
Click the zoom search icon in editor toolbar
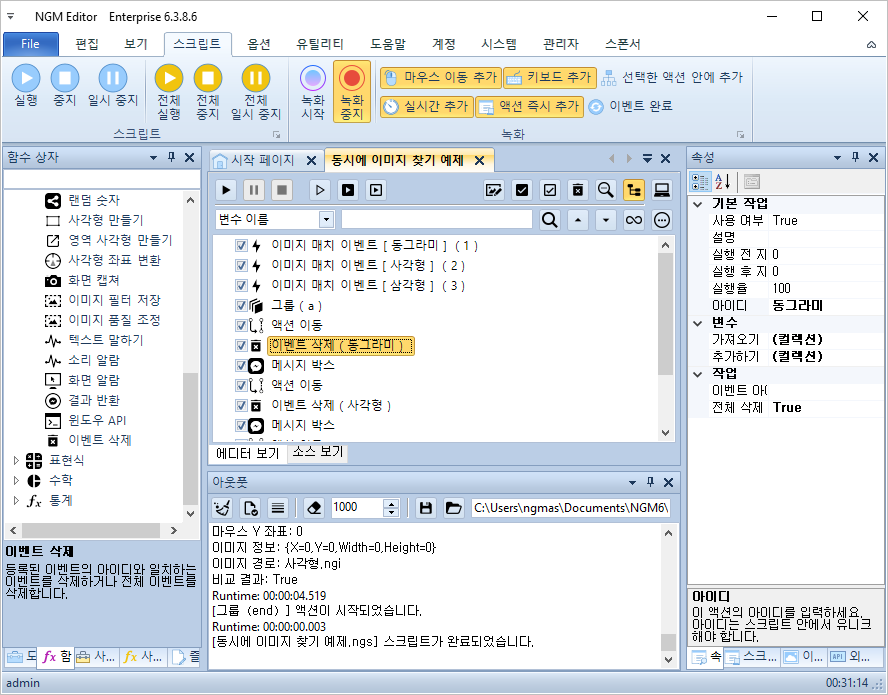605,190
